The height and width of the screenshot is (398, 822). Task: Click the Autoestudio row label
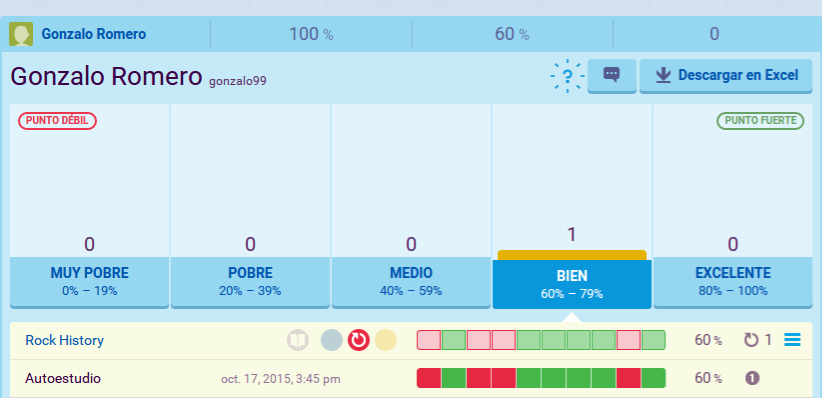point(63,378)
